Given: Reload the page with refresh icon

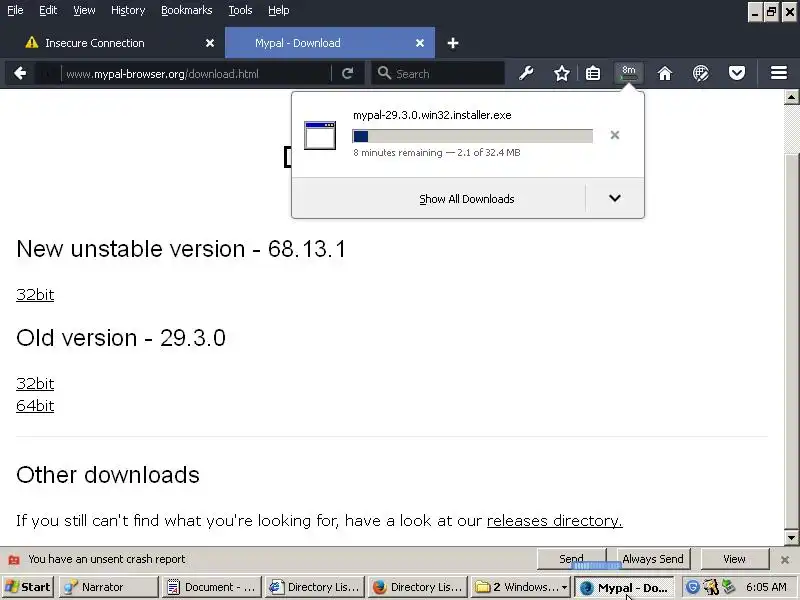Looking at the screenshot, I should (x=347, y=73).
